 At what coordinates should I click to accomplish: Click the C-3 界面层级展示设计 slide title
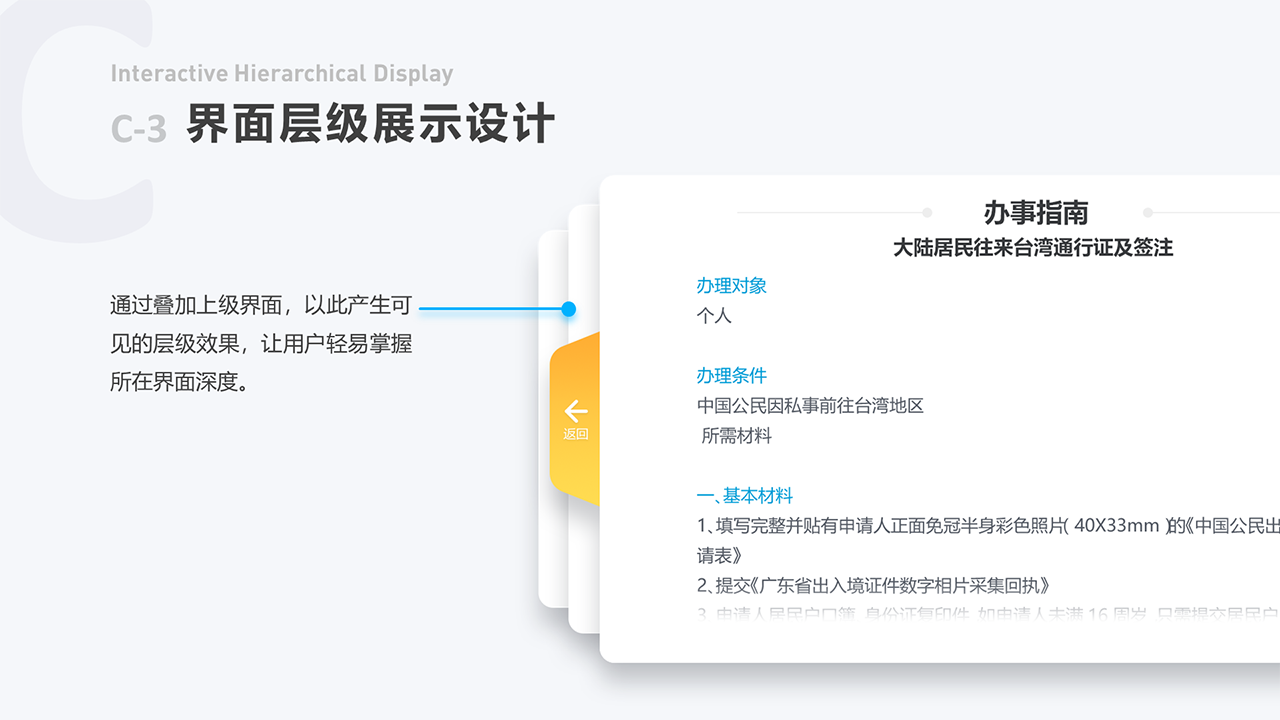pos(333,126)
